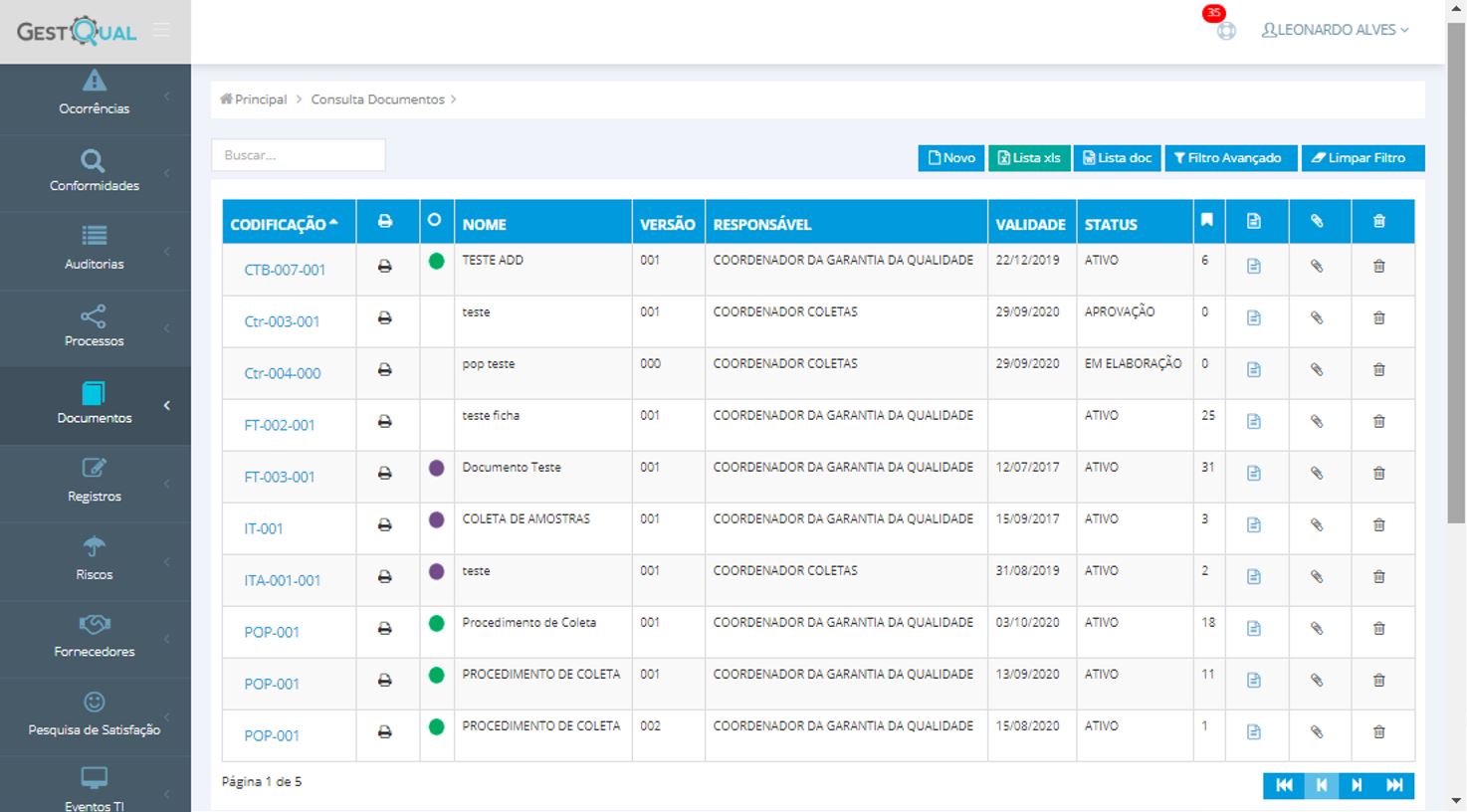Sort by the NOME column header
The image size is (1467, 812).
click(542, 224)
